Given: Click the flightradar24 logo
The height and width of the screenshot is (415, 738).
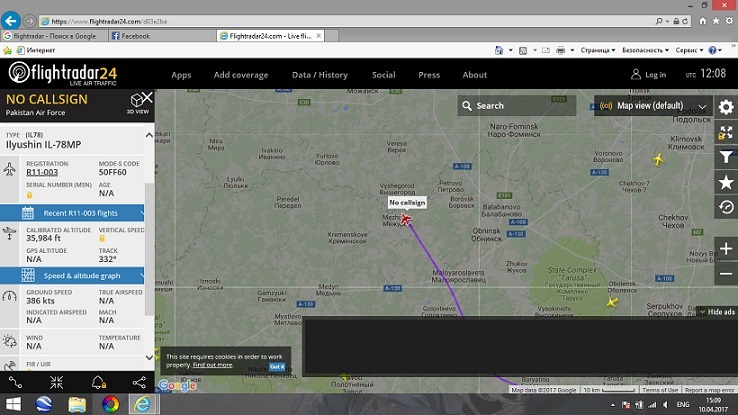Looking at the screenshot, I should tap(63, 74).
